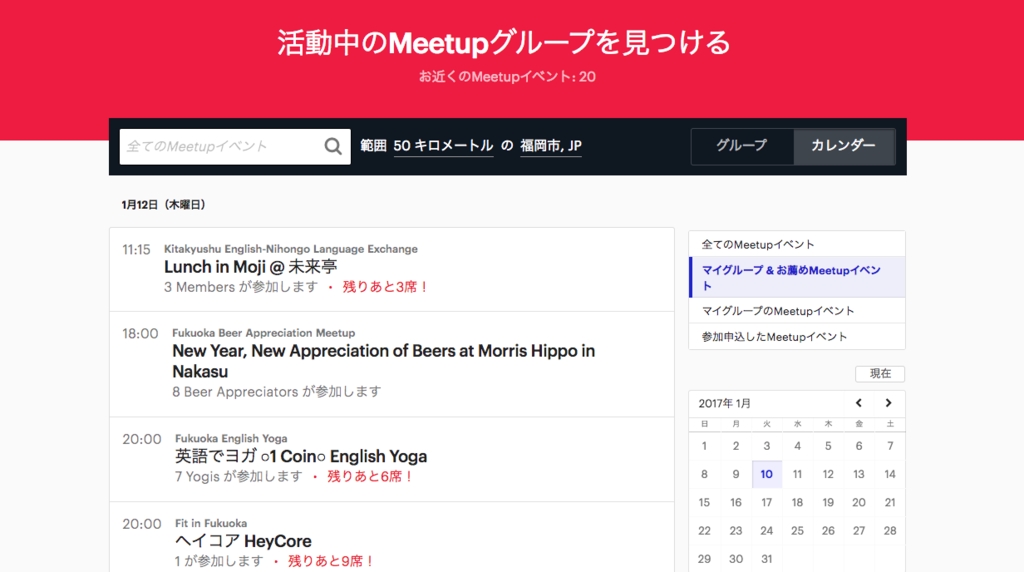Switch to カレンダー tab

[x=843, y=146]
